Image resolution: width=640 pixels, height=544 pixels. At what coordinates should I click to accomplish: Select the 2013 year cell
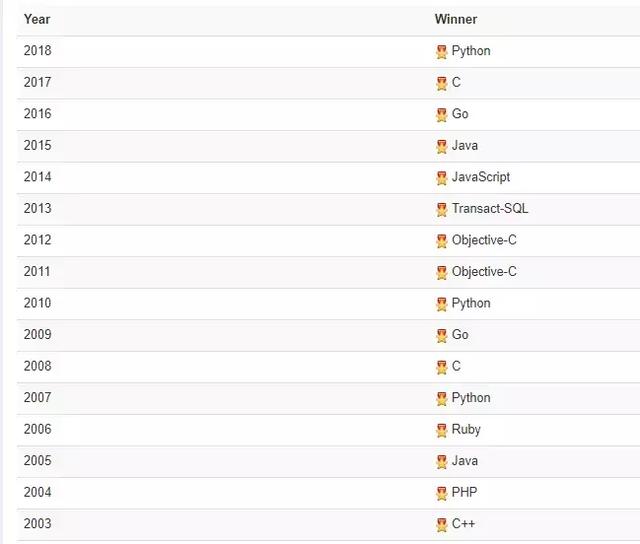point(38,208)
